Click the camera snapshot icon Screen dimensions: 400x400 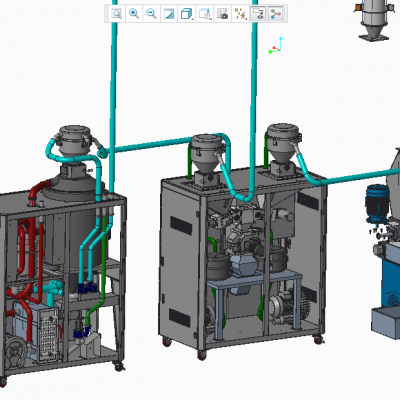[222, 14]
